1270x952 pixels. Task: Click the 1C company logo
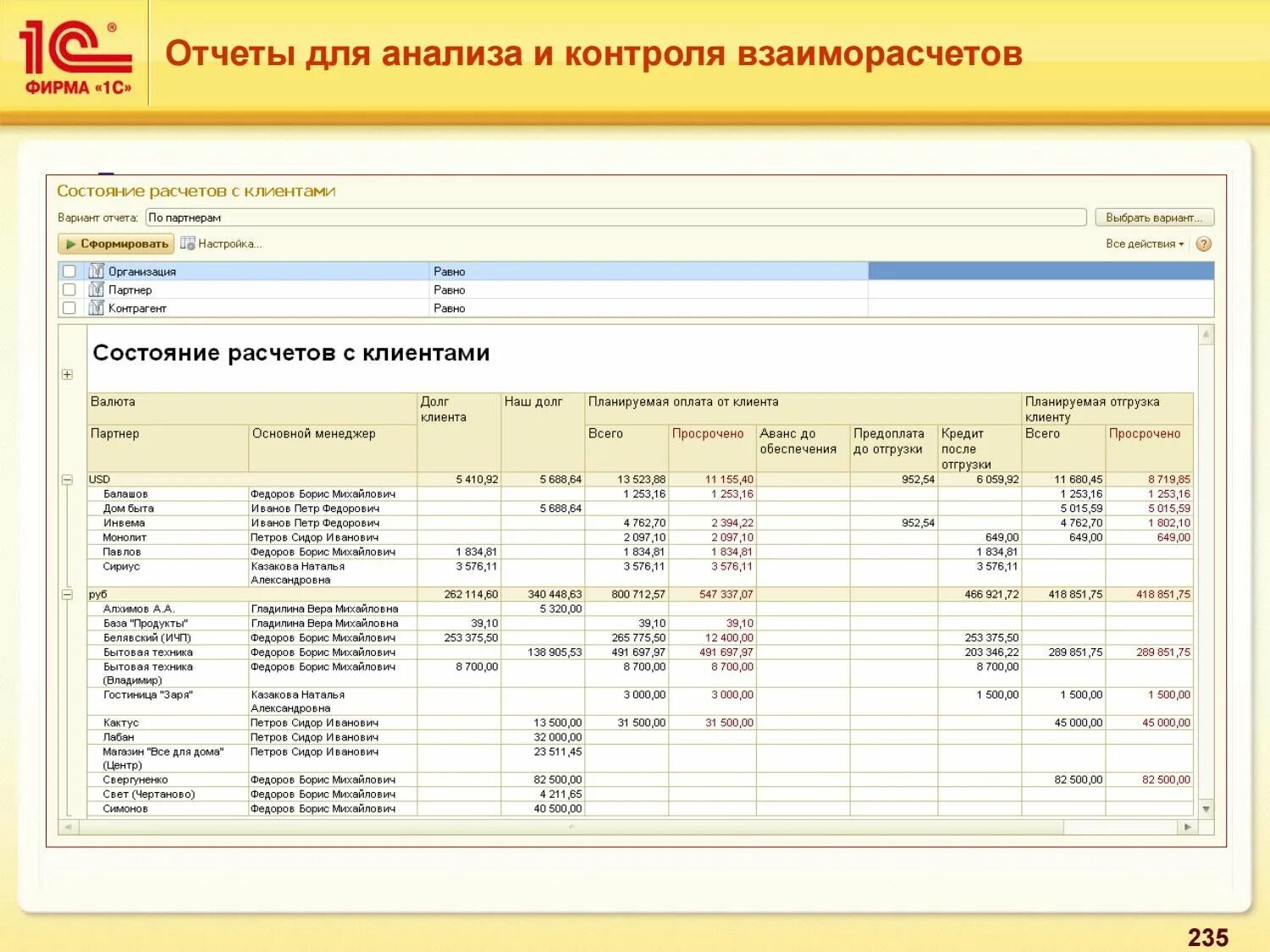tap(75, 58)
